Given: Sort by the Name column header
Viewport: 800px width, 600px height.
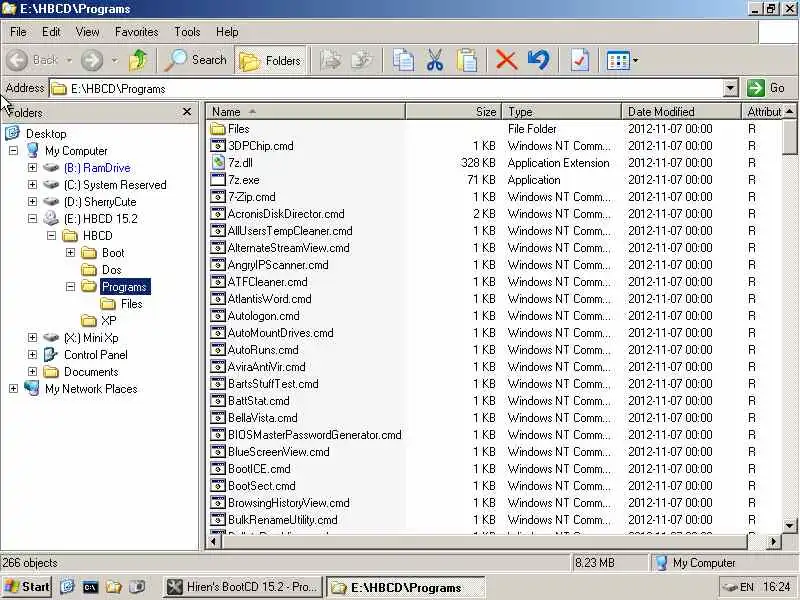Looking at the screenshot, I should point(305,111).
